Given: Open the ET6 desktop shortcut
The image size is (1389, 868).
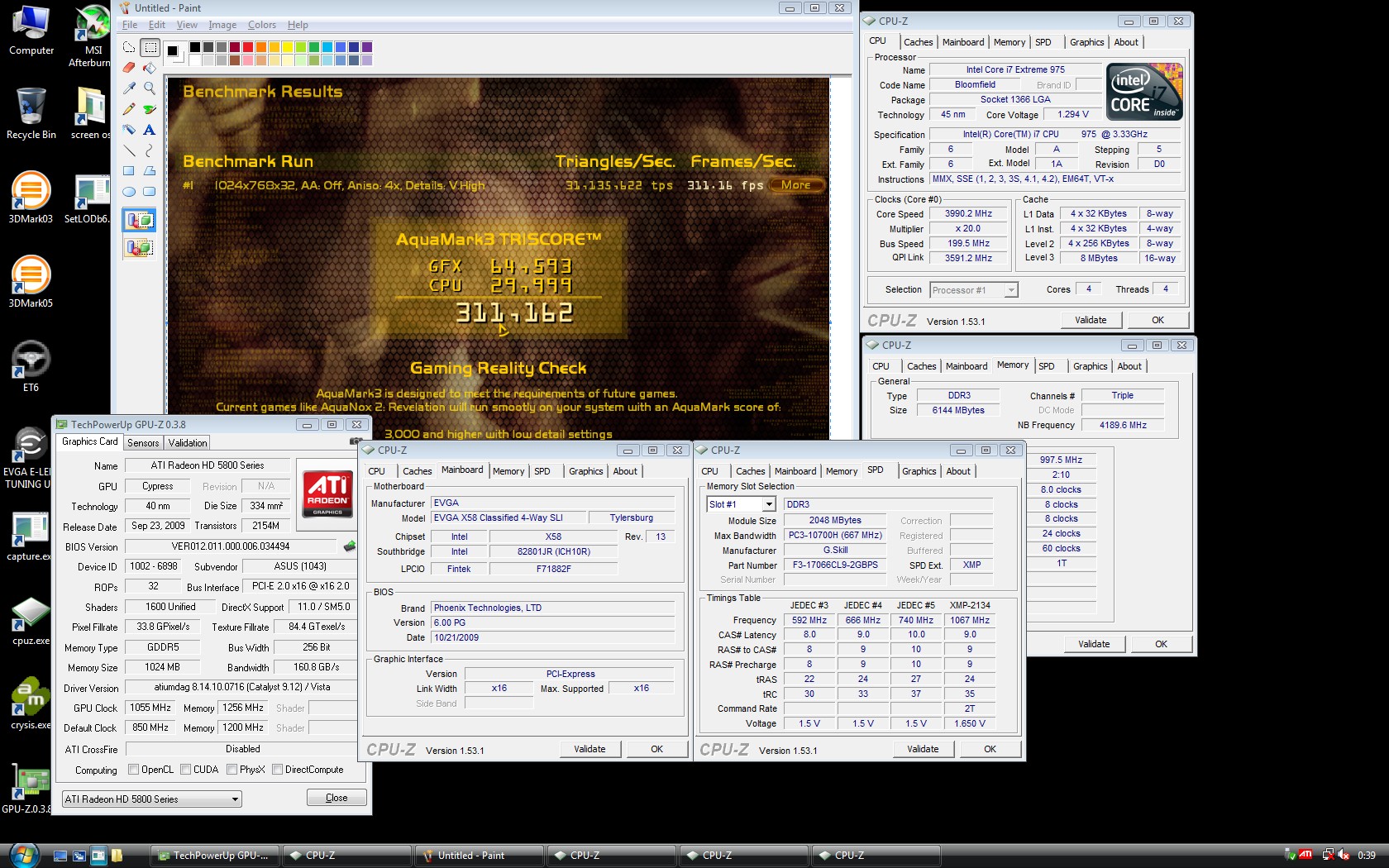Looking at the screenshot, I should pyautogui.click(x=31, y=366).
